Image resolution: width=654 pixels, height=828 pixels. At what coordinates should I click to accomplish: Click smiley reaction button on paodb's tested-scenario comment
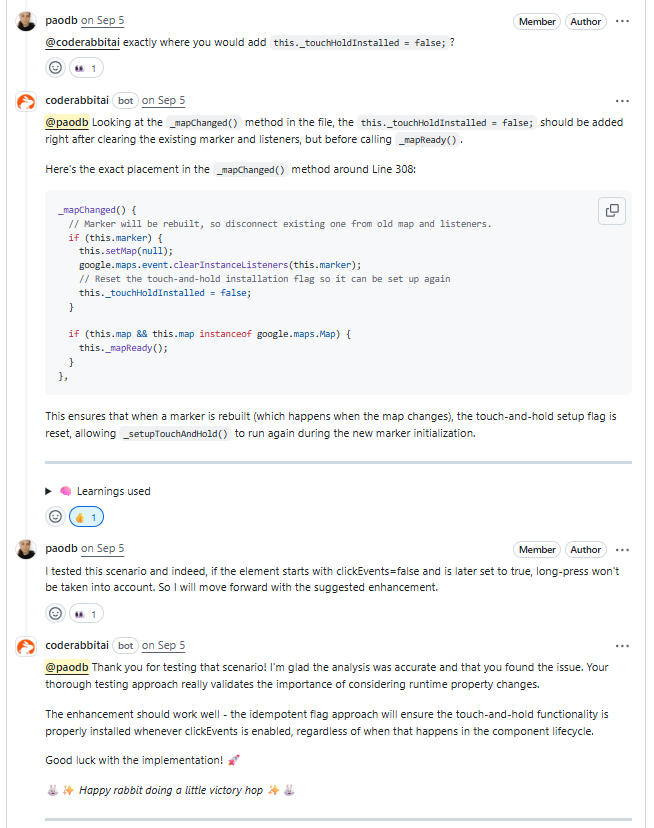pos(55,613)
